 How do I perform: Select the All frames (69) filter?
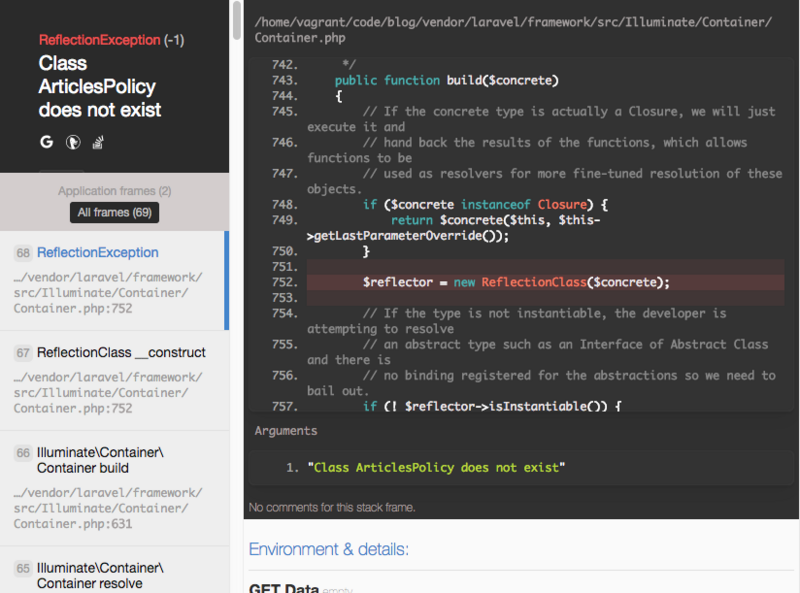pos(114,212)
